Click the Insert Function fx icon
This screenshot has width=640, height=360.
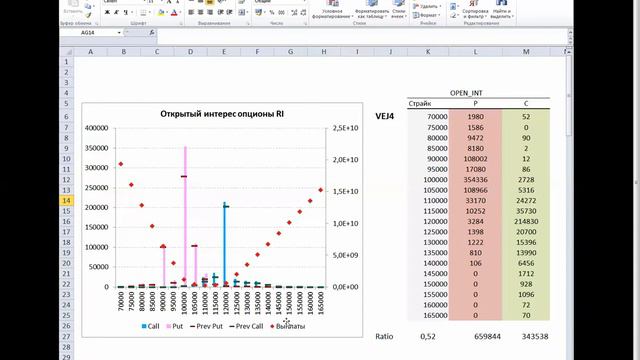pyautogui.click(x=152, y=32)
